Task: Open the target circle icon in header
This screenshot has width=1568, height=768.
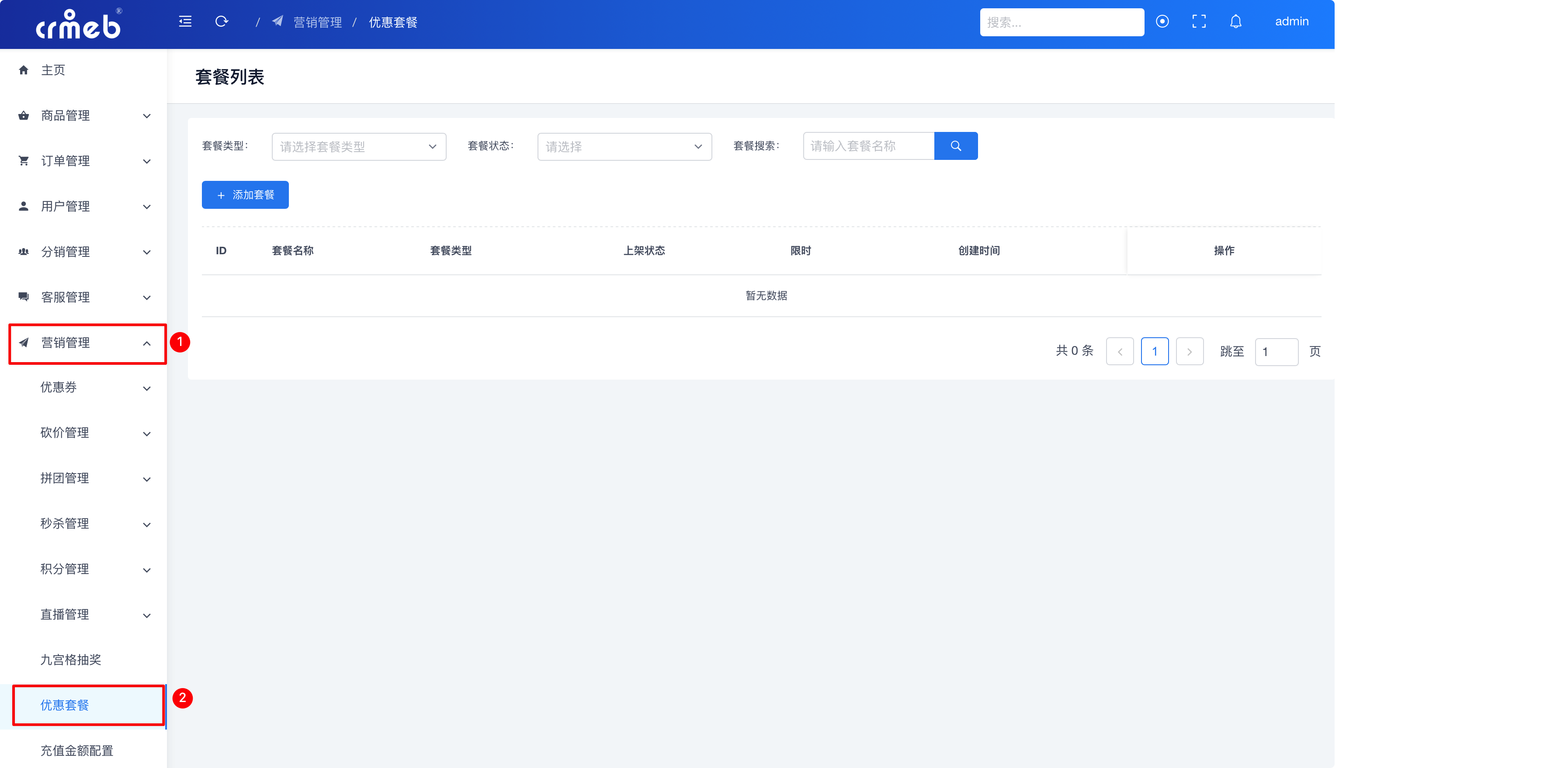Action: coord(1162,21)
